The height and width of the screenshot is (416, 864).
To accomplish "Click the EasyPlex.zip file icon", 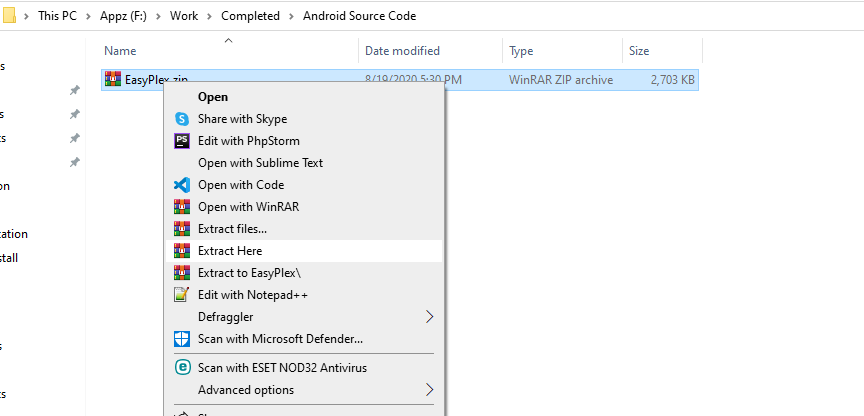I will click(x=113, y=80).
